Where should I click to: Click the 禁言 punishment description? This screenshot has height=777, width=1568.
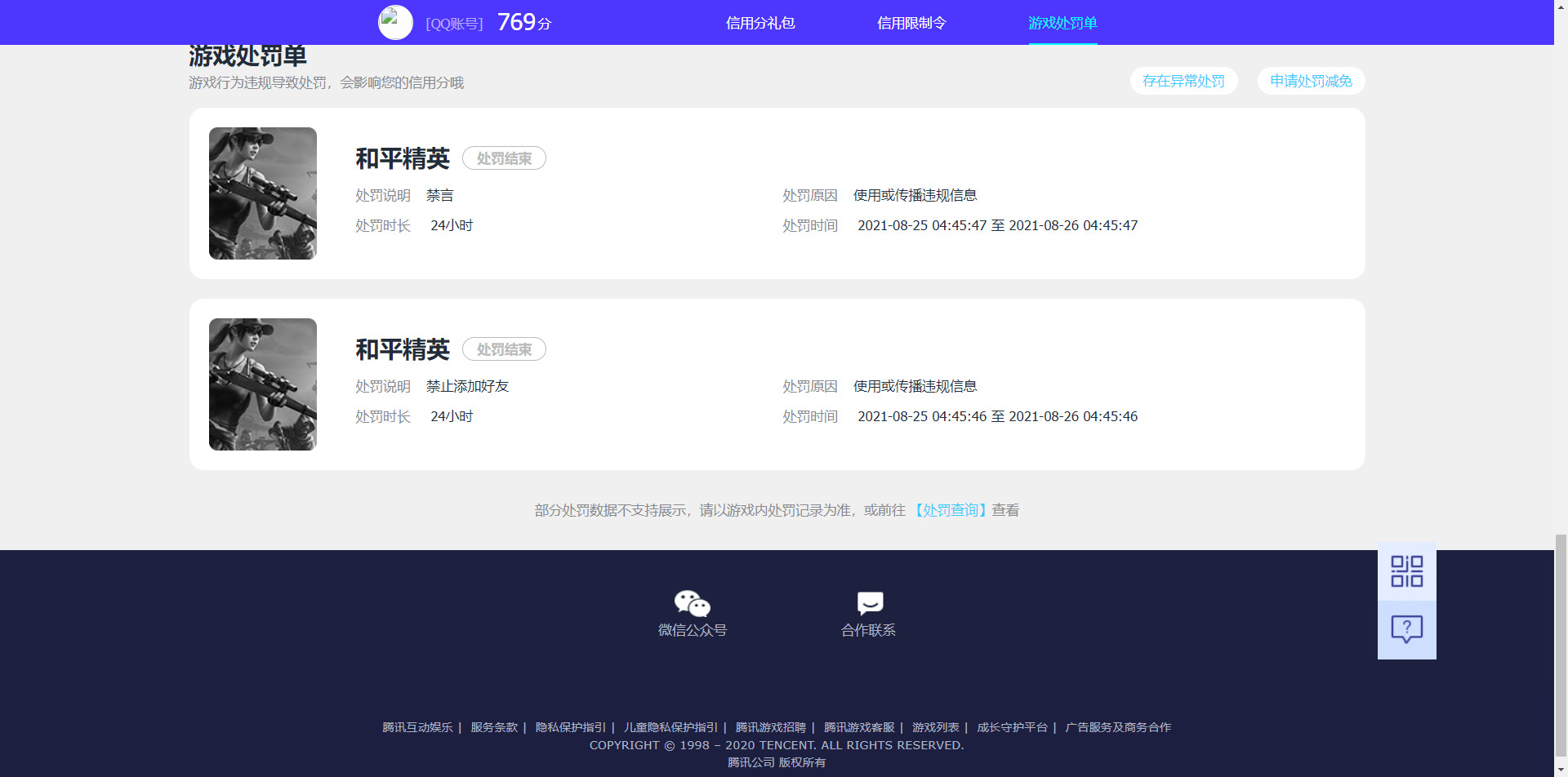[439, 195]
